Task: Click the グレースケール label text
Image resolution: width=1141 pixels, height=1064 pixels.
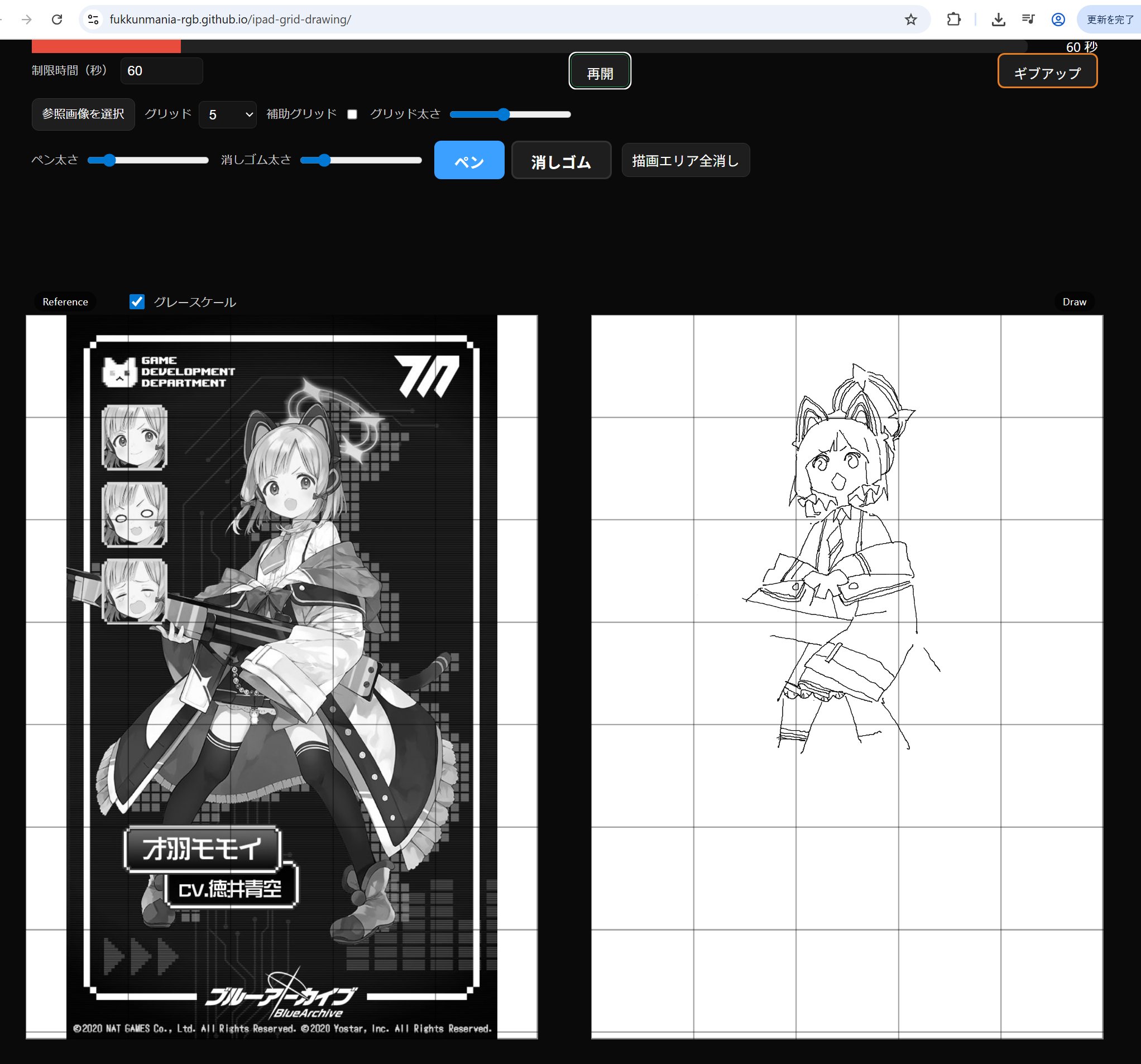Action: [x=195, y=303]
